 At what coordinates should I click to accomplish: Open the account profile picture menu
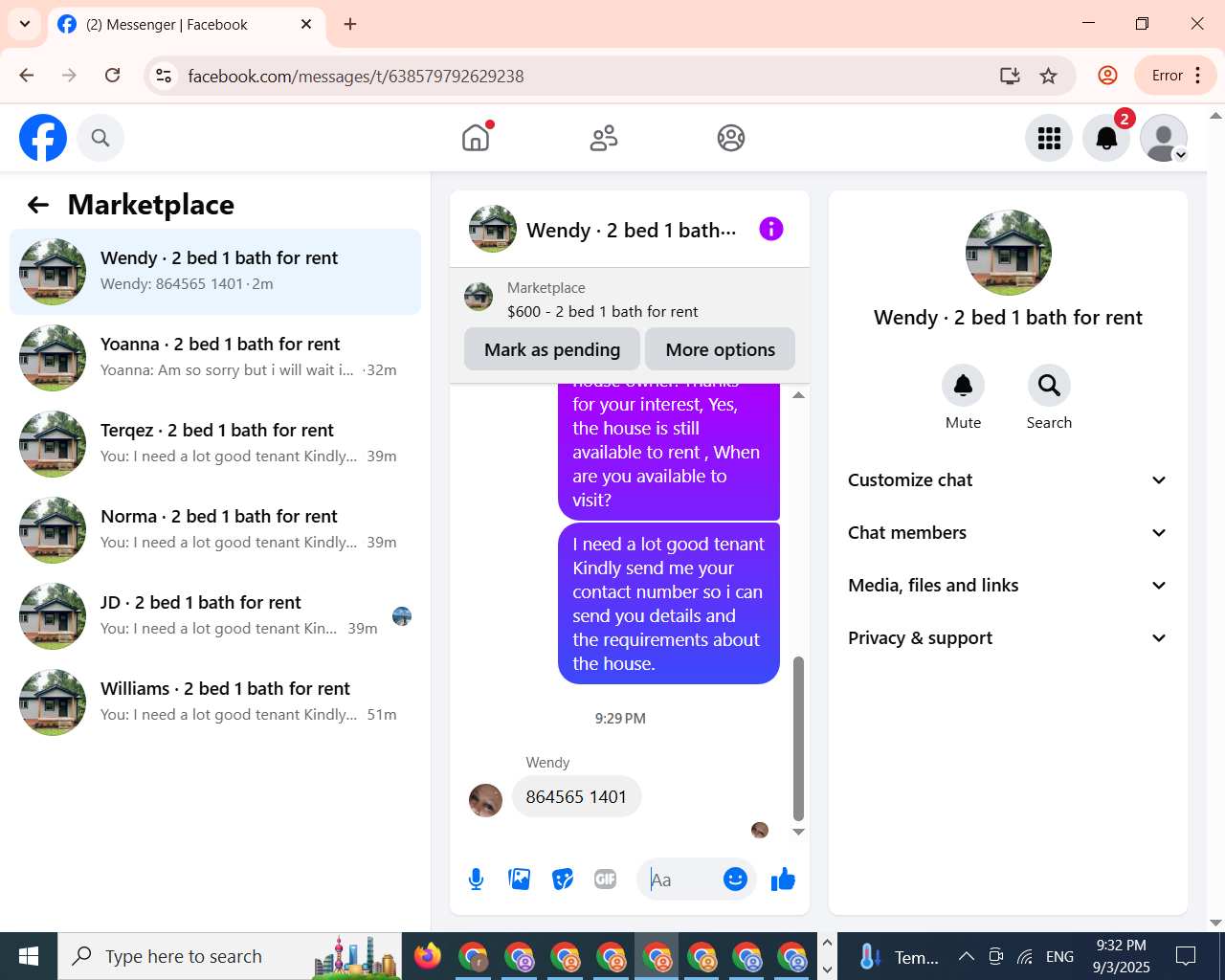pyautogui.click(x=1164, y=138)
